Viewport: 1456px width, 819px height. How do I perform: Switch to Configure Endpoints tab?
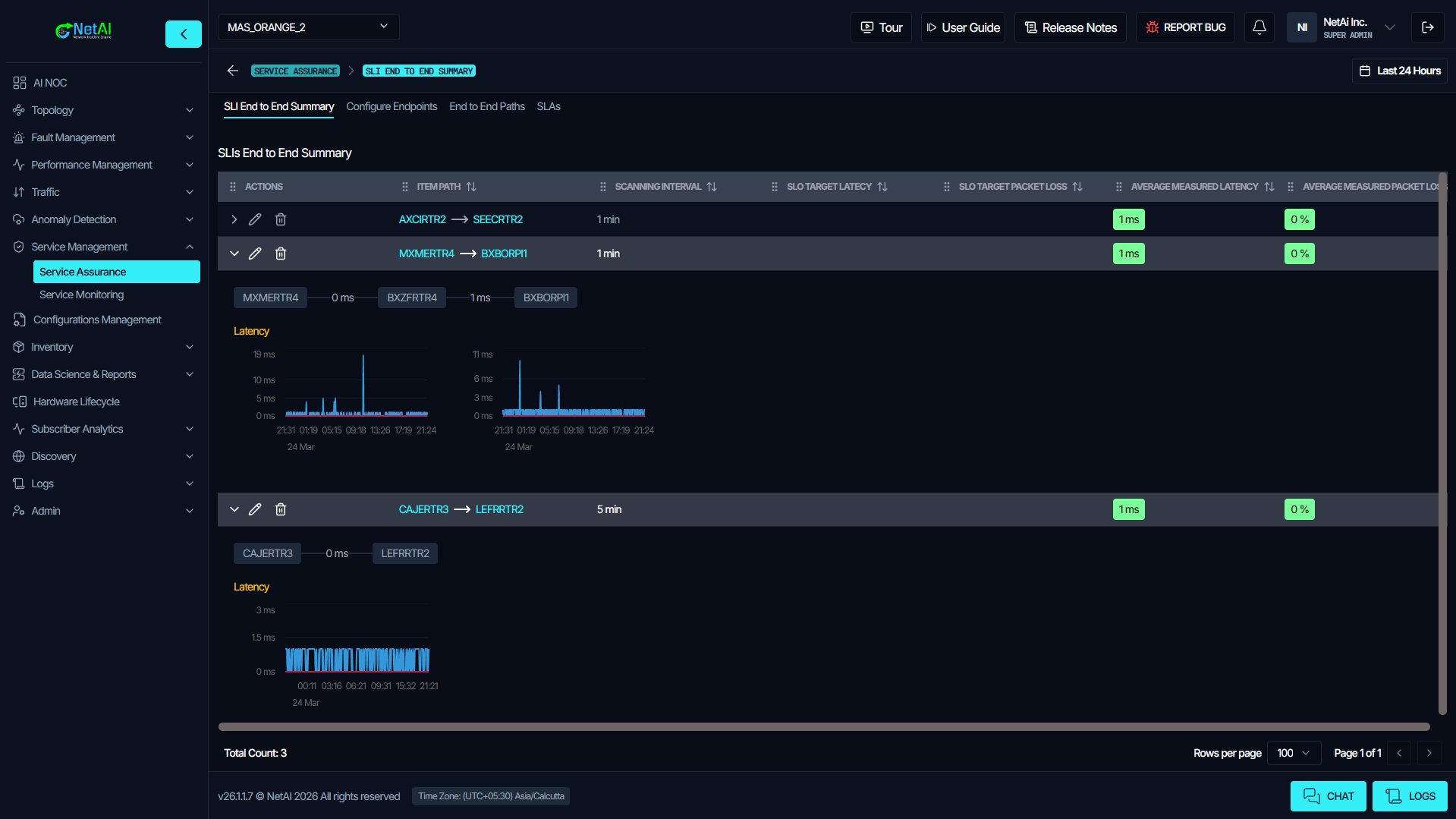point(392,106)
